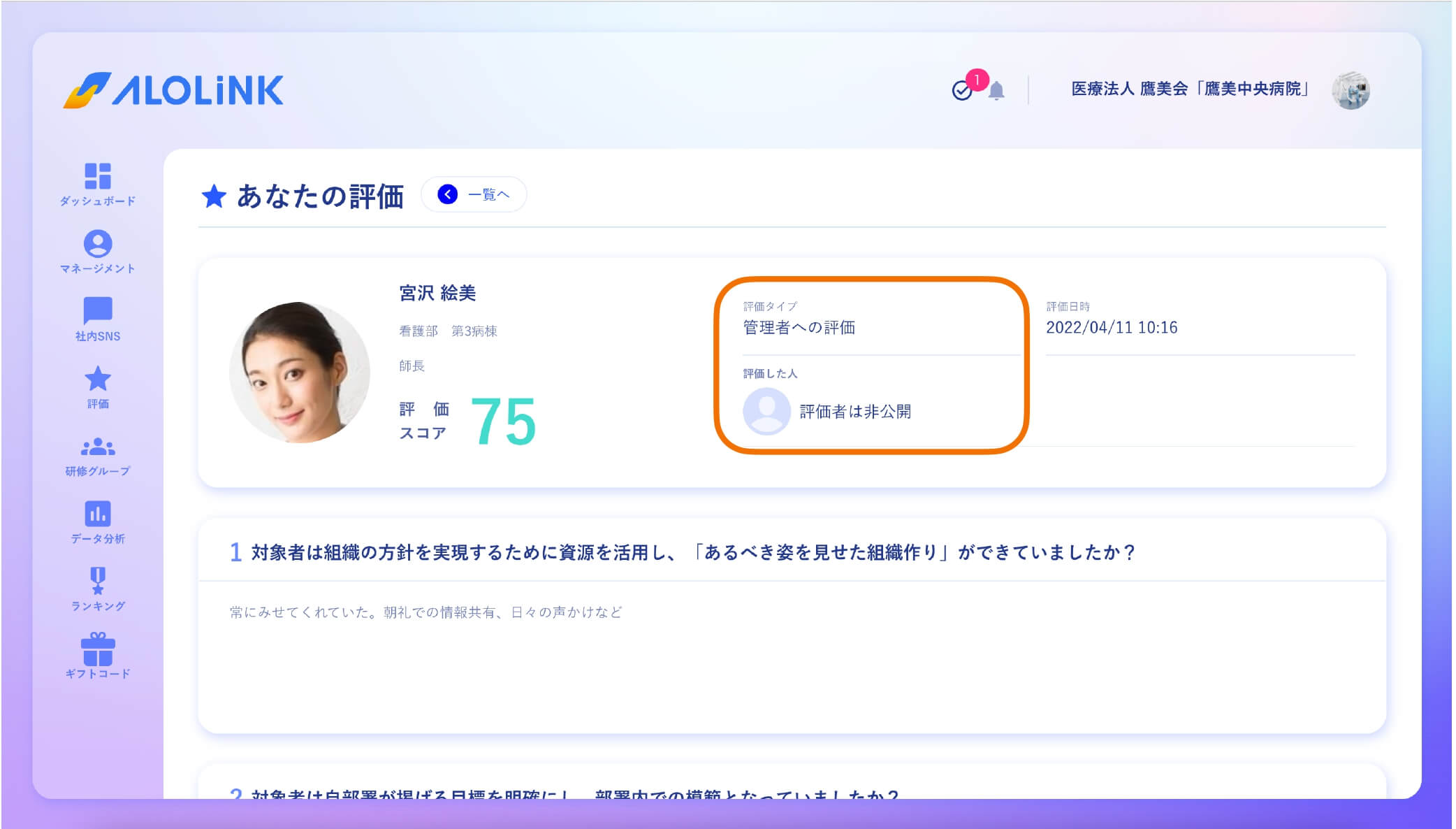Image resolution: width=1456 pixels, height=829 pixels.
Task: Click the anonymous evaluator avatar icon
Action: [x=766, y=412]
